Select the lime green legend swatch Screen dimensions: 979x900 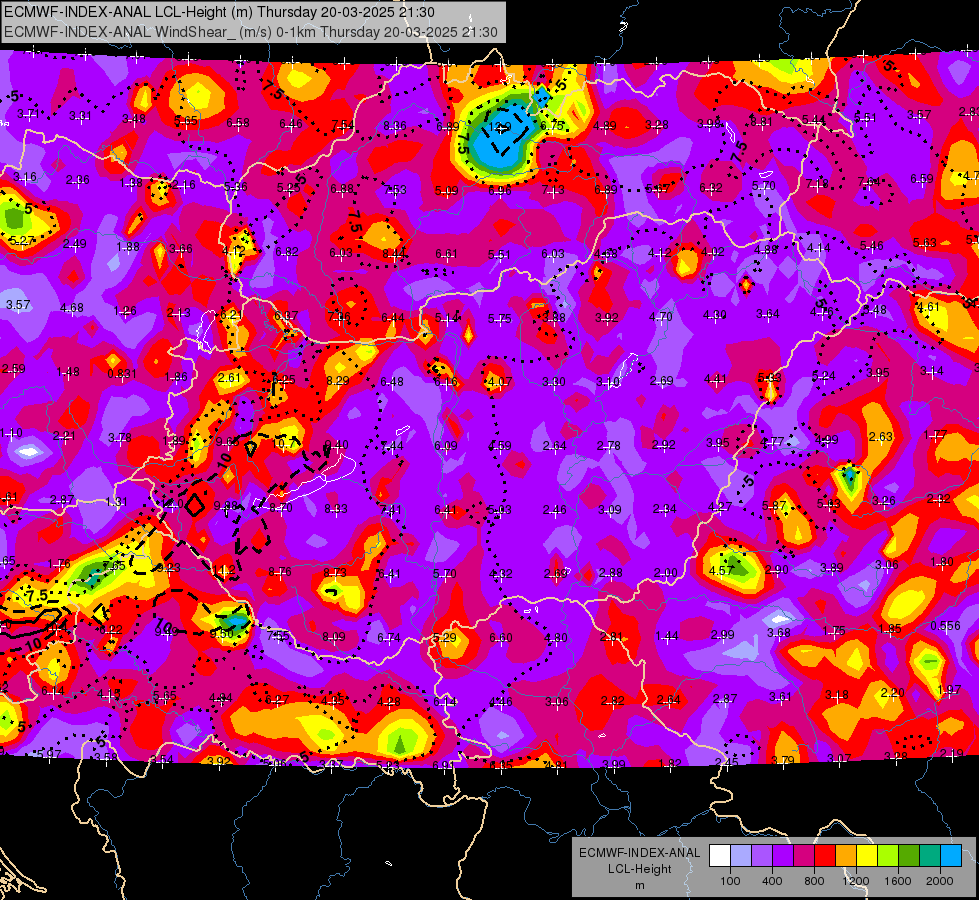tap(888, 856)
